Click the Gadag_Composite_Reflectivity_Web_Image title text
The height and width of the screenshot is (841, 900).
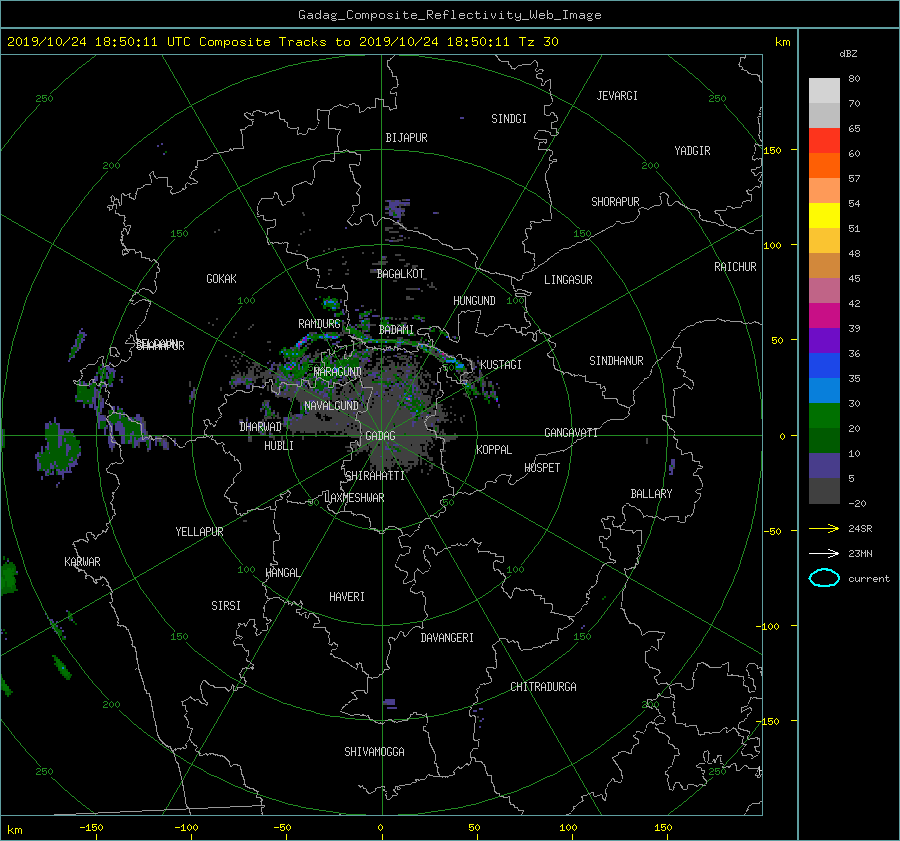pyautogui.click(x=449, y=15)
